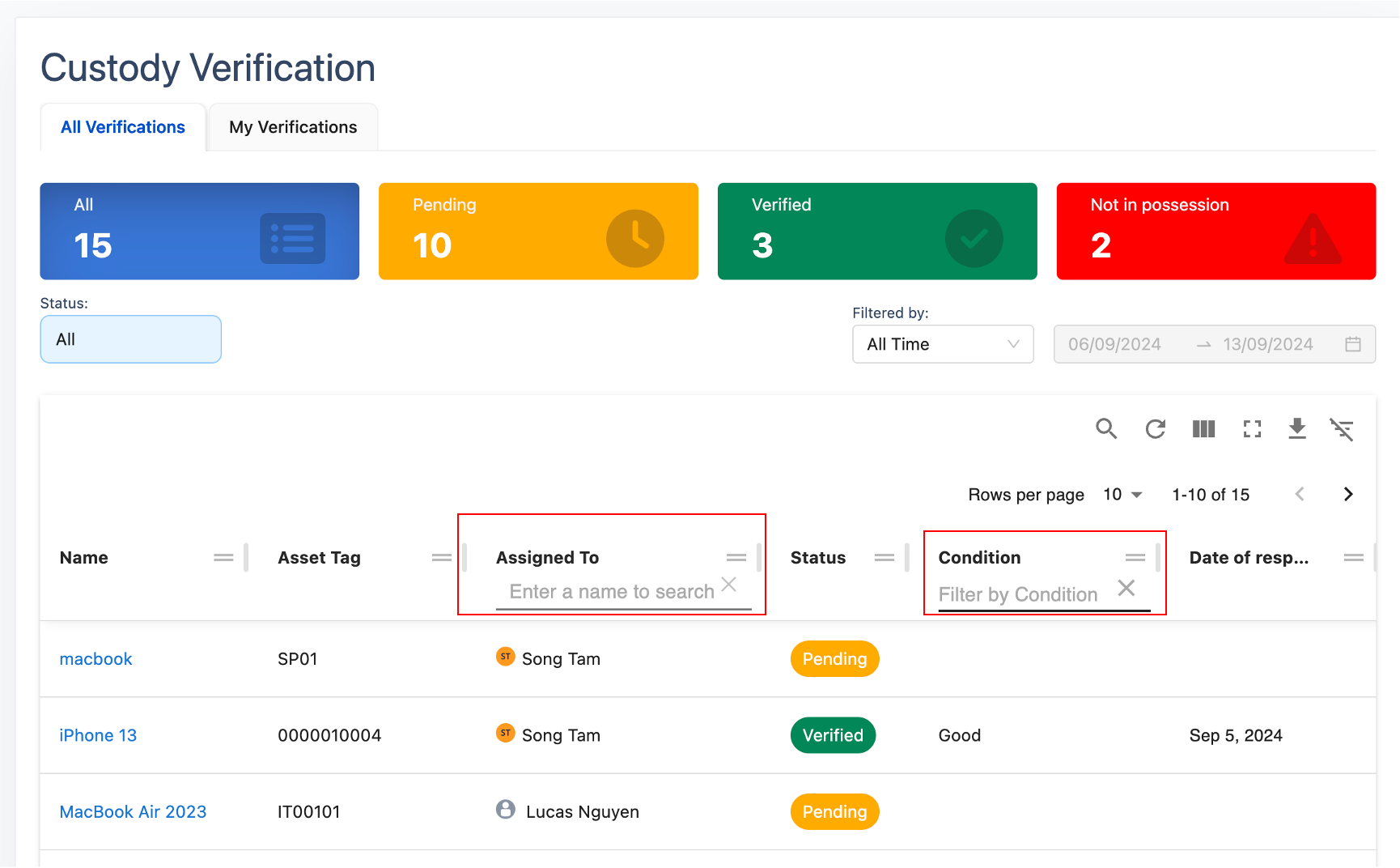The image size is (1400, 868).
Task: Open the Rows per page dropdown
Action: coord(1122,494)
